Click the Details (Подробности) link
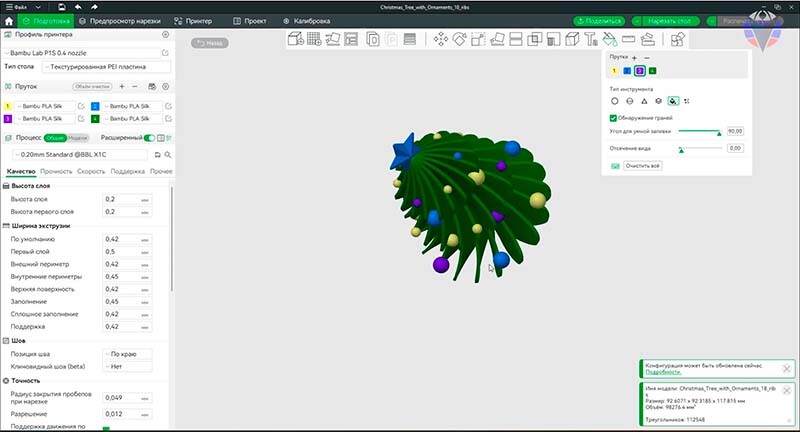Image resolution: width=800 pixels, height=432 pixels. pyautogui.click(x=663, y=372)
